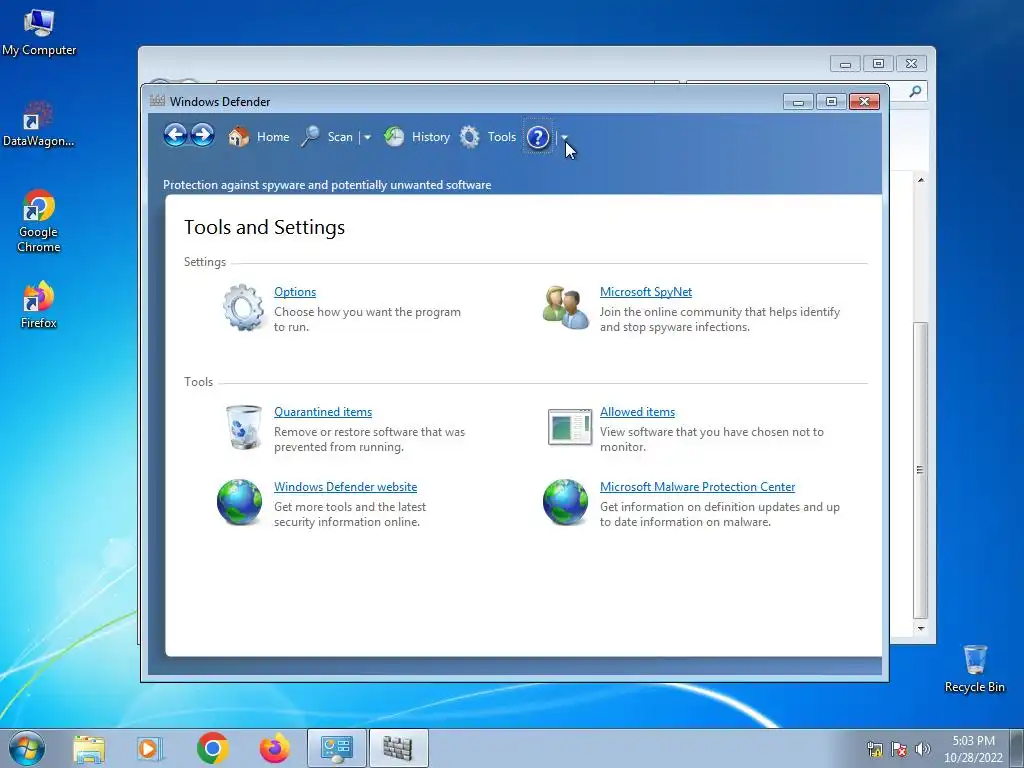Select the Google Chrome desktop shortcut
The image size is (1024, 768).
click(x=39, y=221)
